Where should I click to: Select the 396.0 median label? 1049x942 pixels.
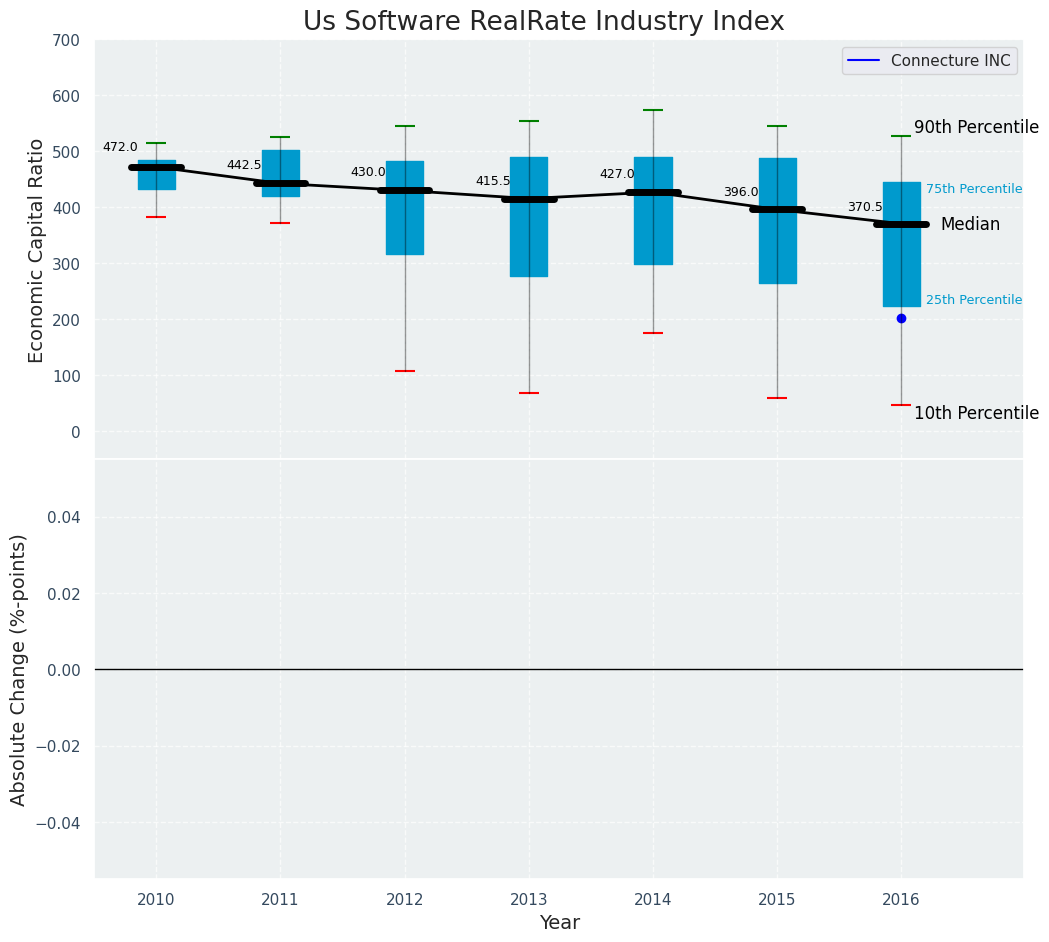[x=741, y=192]
